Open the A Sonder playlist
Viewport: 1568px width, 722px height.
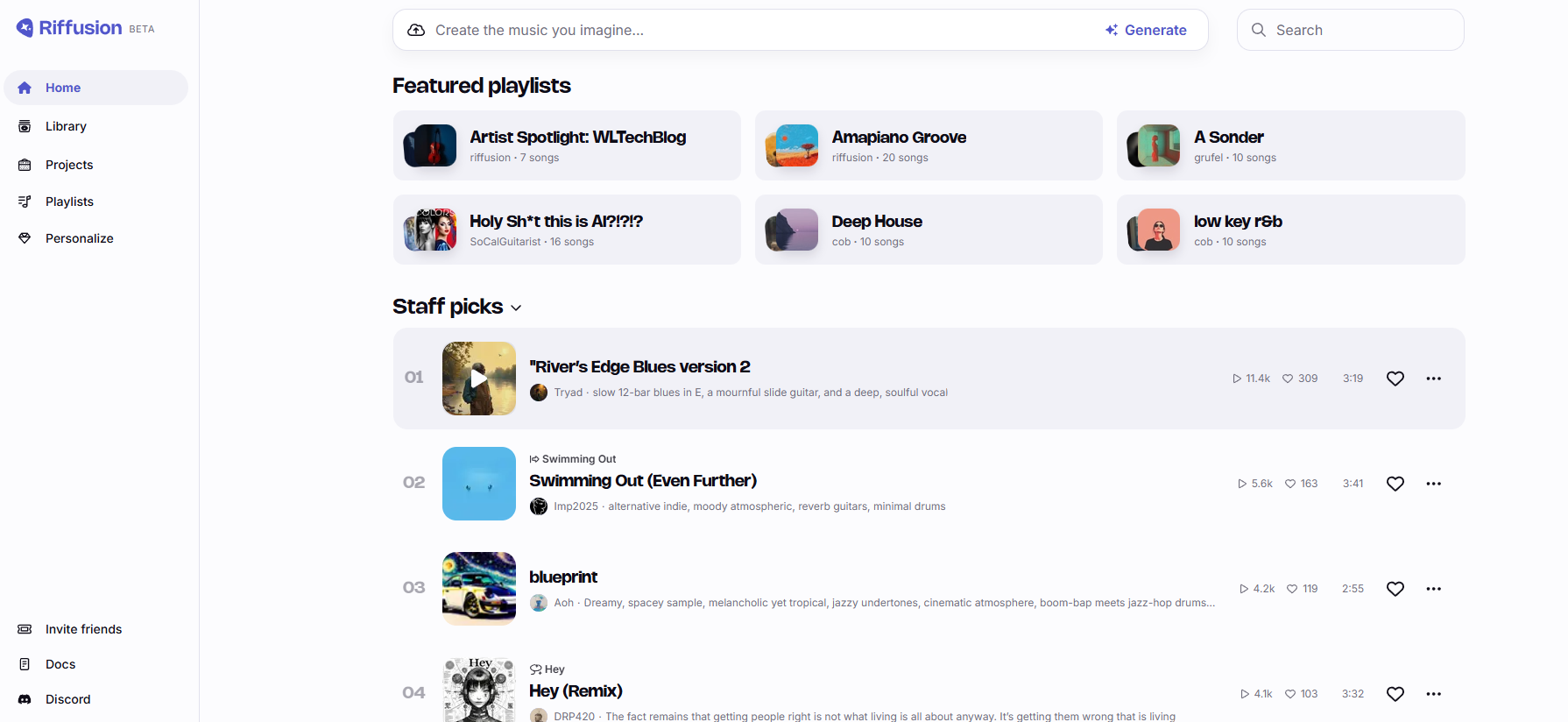(x=1291, y=145)
